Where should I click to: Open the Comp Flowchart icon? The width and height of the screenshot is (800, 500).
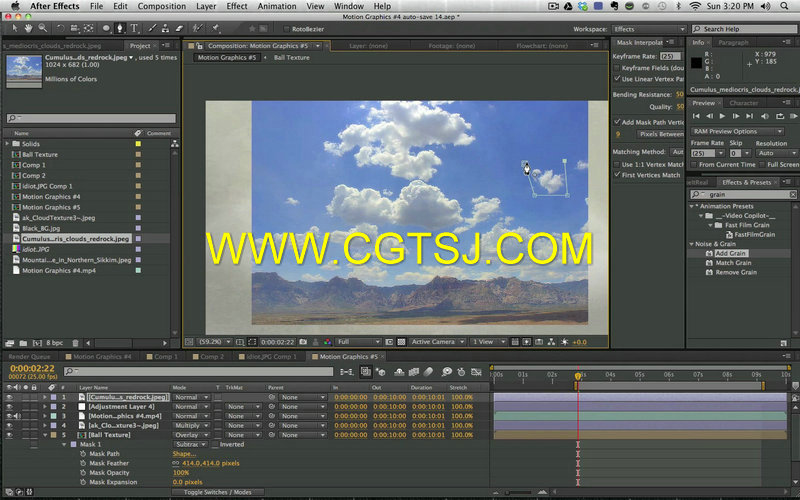pos(551,342)
